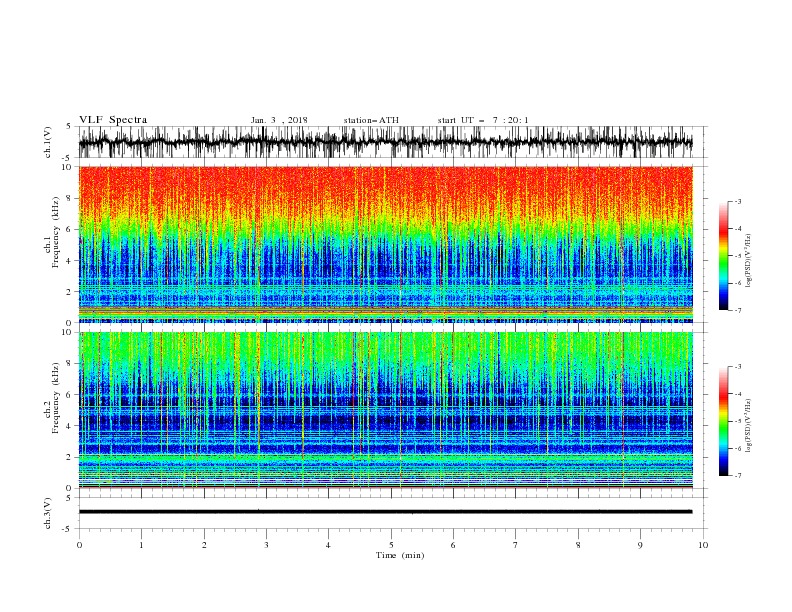The image size is (792, 612).
Task: Click inside the ch.2 spectrogram panel
Action: tap(385, 410)
